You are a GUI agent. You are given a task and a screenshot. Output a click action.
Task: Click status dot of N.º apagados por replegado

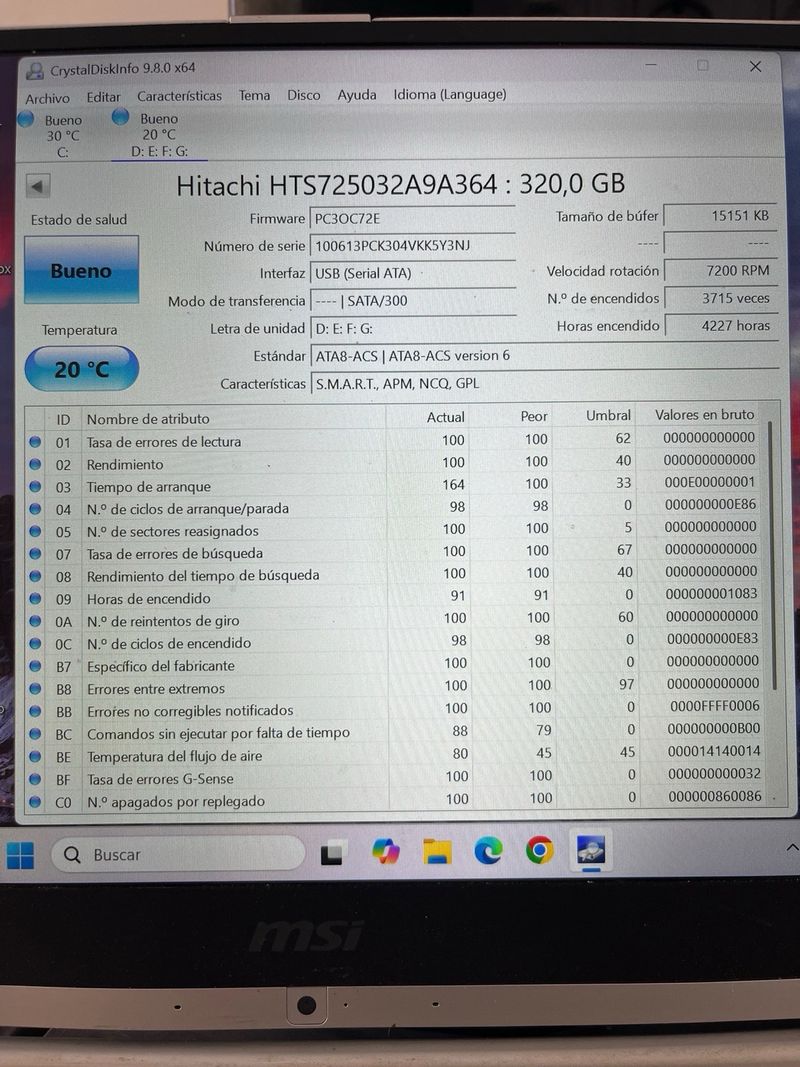pyautogui.click(x=35, y=802)
